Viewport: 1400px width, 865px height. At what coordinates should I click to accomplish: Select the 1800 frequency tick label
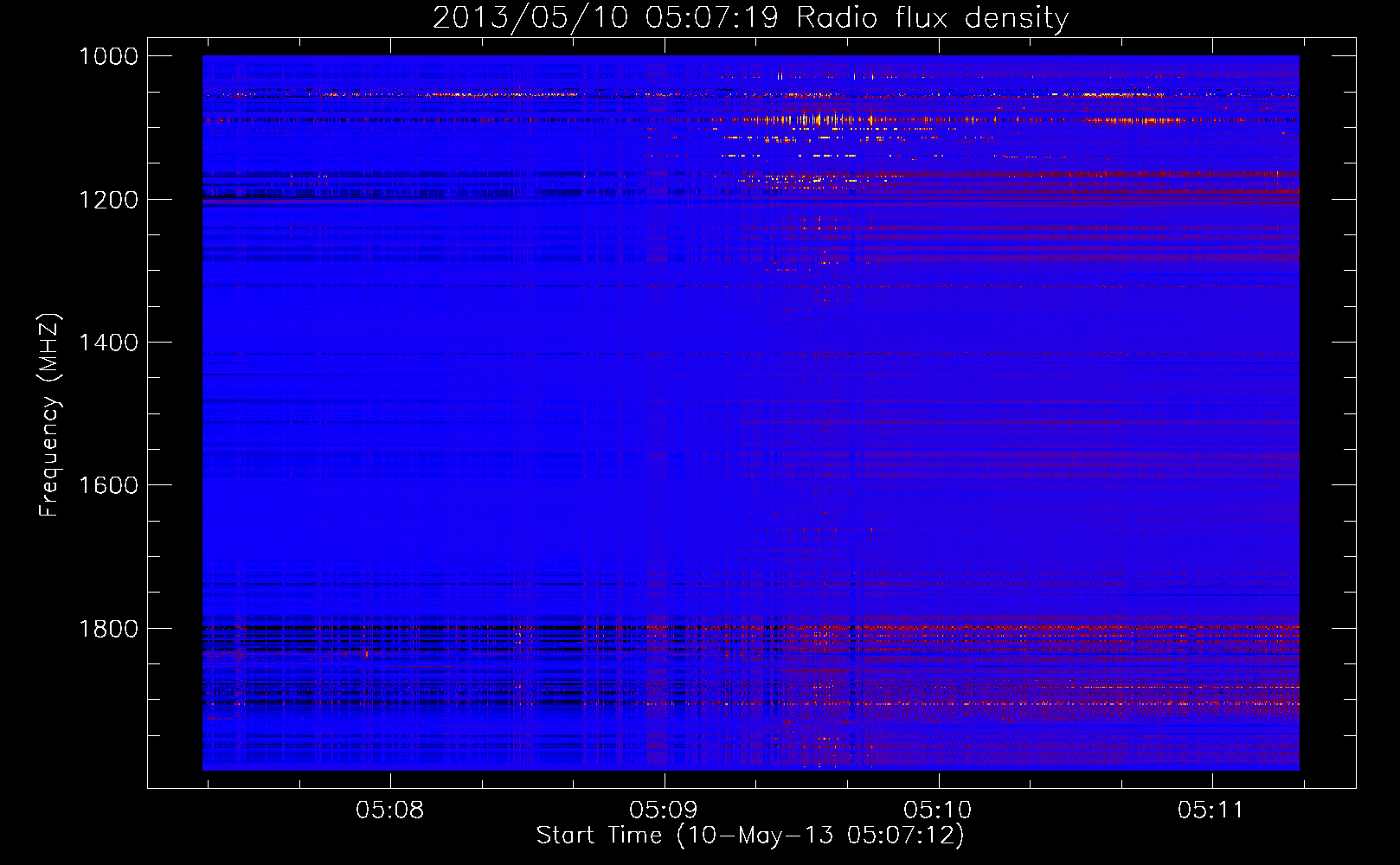pos(109,629)
